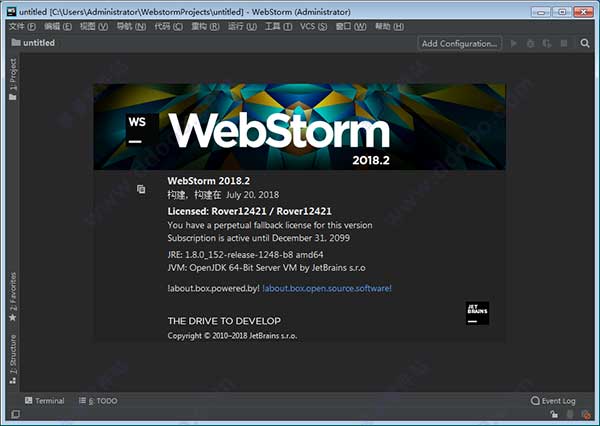Click the !about.box.open.source.software! link

[x=327, y=288]
